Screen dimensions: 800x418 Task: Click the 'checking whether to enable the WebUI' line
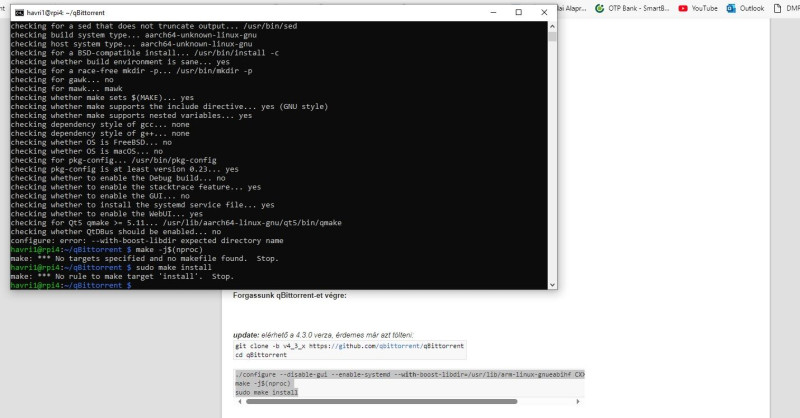click(x=106, y=214)
